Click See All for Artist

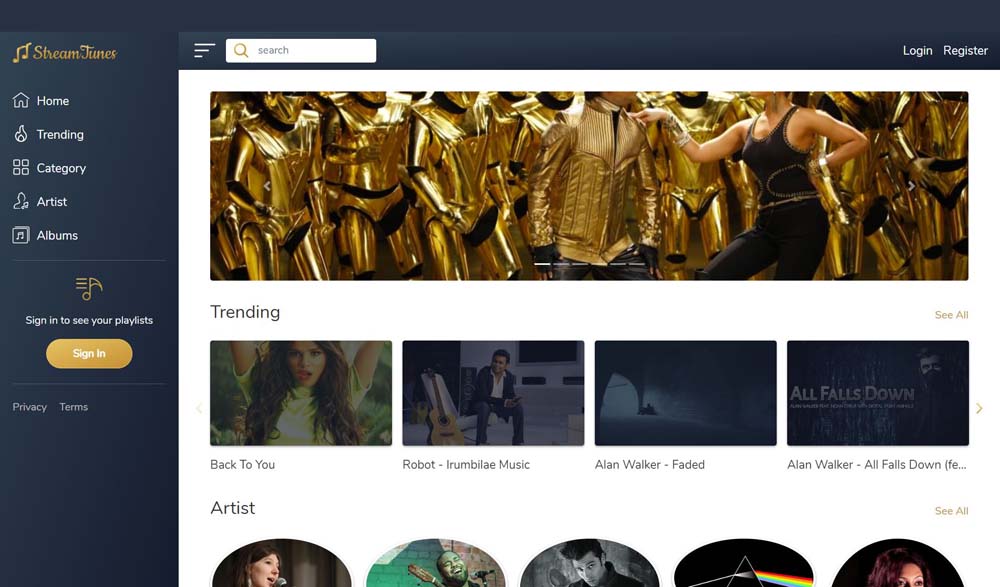[951, 510]
